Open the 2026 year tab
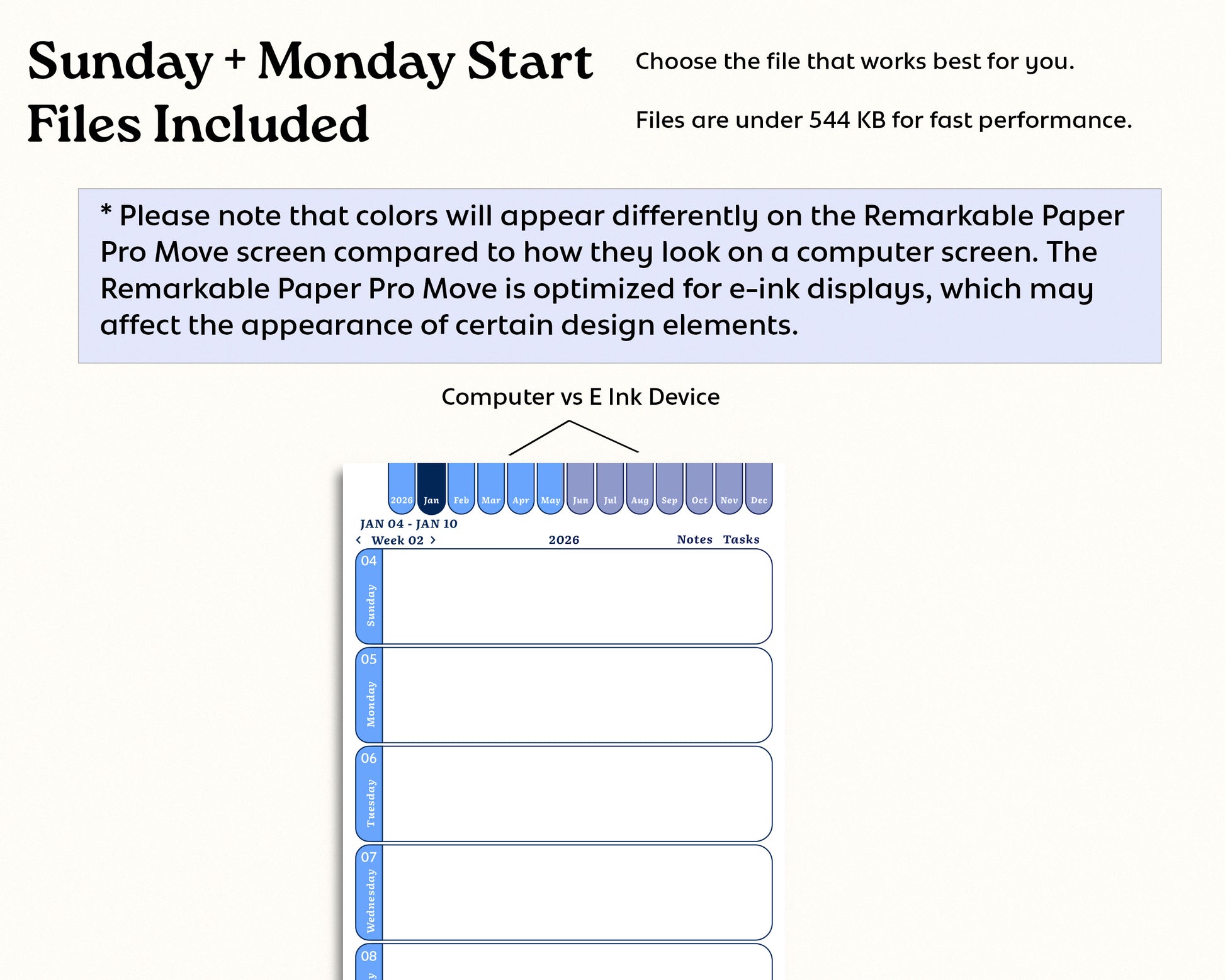 click(402, 489)
